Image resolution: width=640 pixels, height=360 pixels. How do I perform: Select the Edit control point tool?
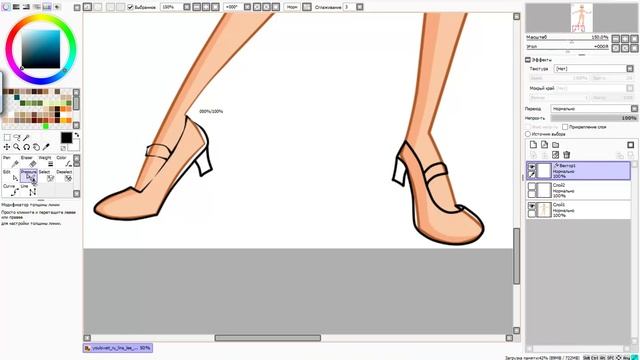[11, 176]
